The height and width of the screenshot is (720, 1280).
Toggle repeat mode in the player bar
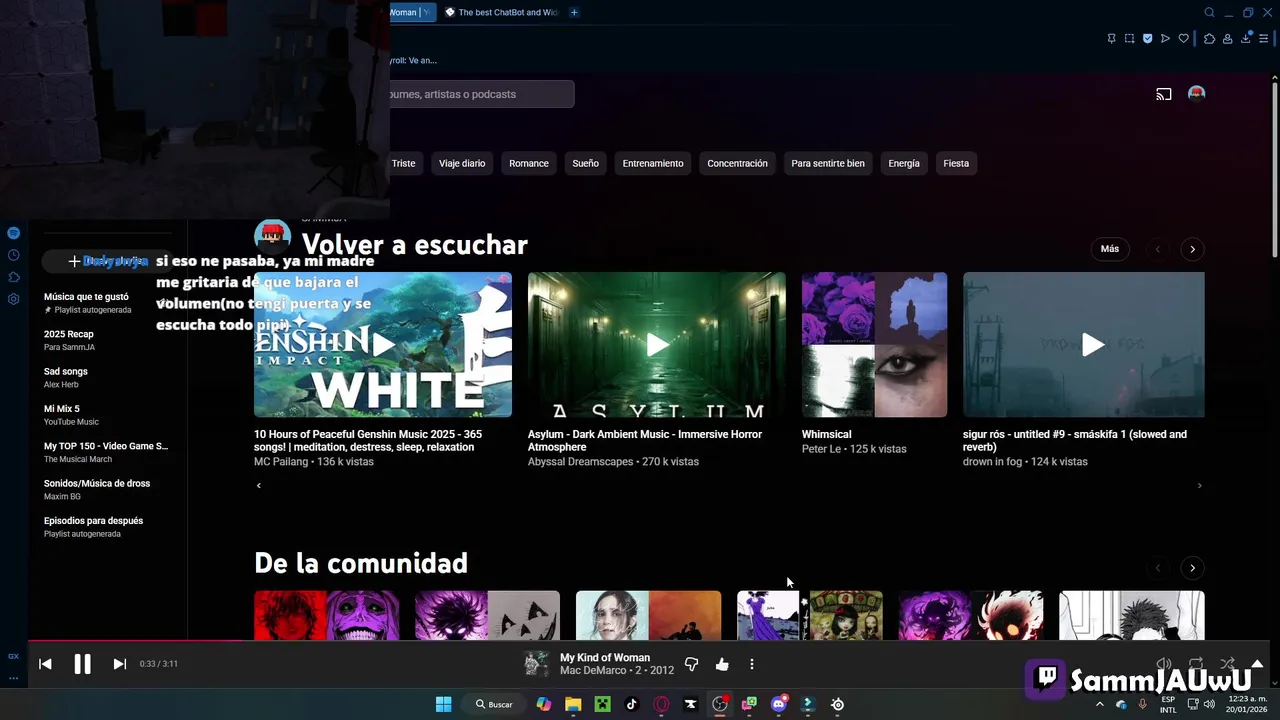[1196, 663]
